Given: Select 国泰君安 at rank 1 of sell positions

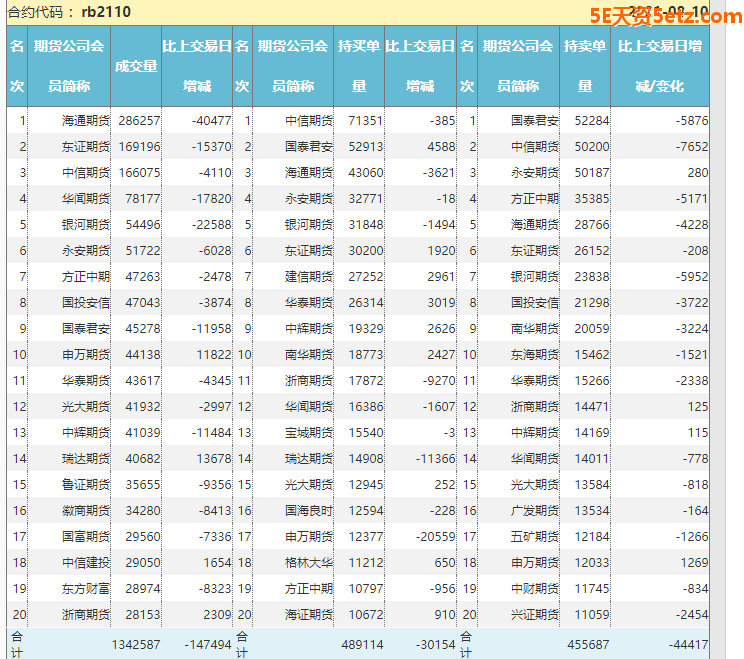Looking at the screenshot, I should (535, 120).
